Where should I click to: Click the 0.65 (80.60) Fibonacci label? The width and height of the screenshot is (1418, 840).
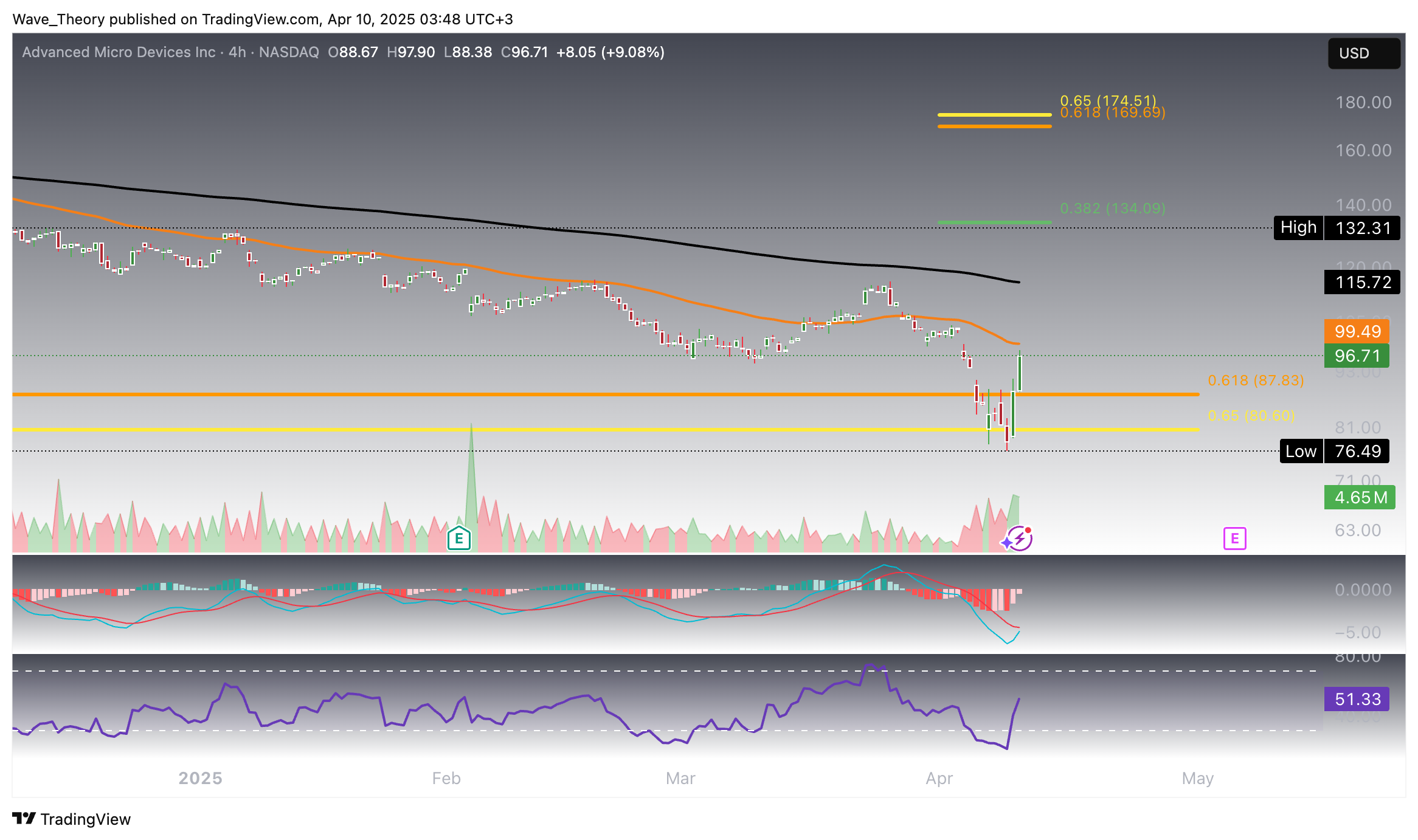coord(1251,416)
